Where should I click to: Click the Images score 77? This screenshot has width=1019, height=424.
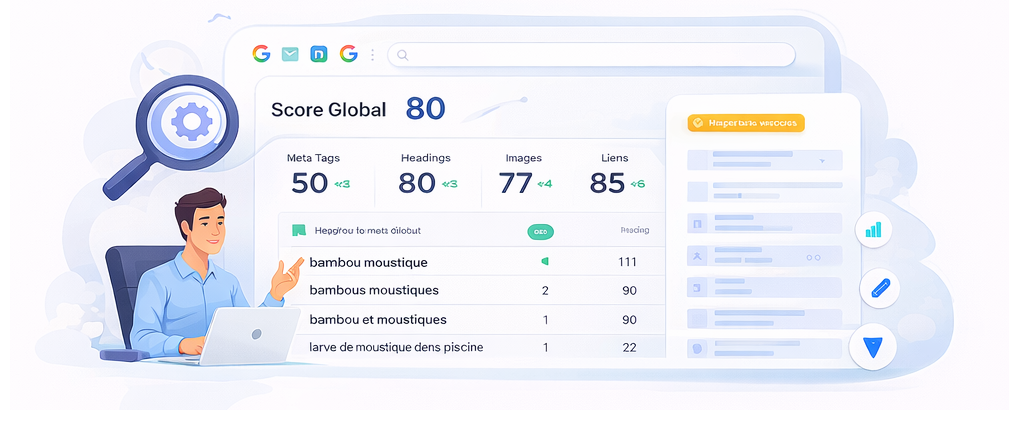pos(515,184)
